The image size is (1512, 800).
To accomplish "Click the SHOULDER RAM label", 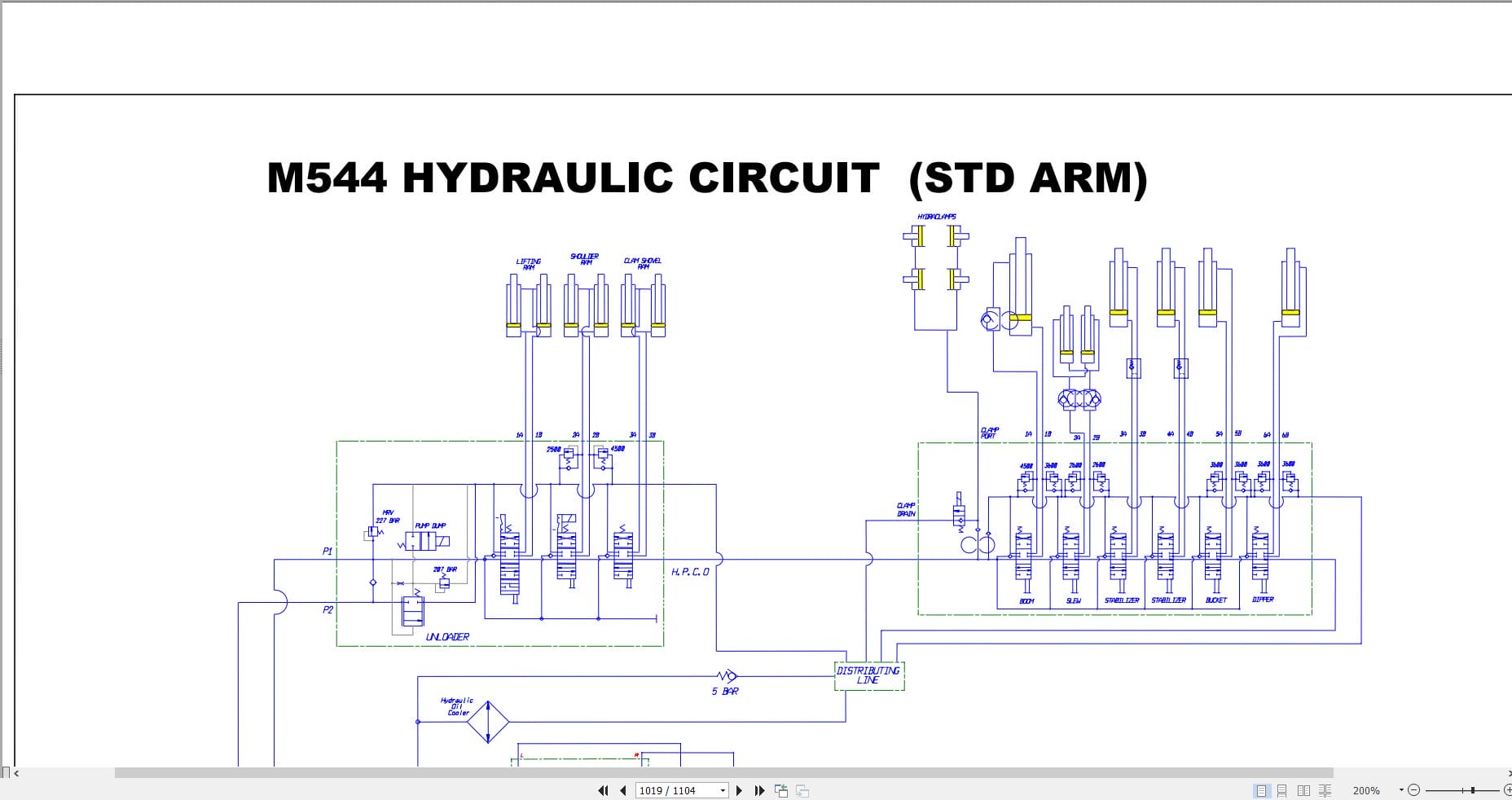I will (x=584, y=259).
